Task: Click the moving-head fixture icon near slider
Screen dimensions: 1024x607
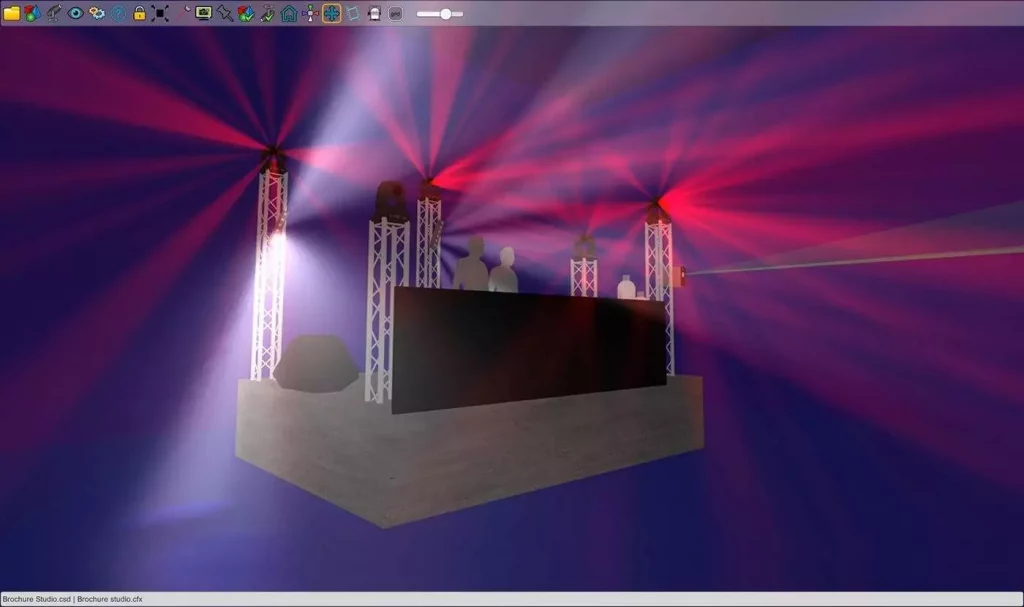Action: click(x=374, y=13)
